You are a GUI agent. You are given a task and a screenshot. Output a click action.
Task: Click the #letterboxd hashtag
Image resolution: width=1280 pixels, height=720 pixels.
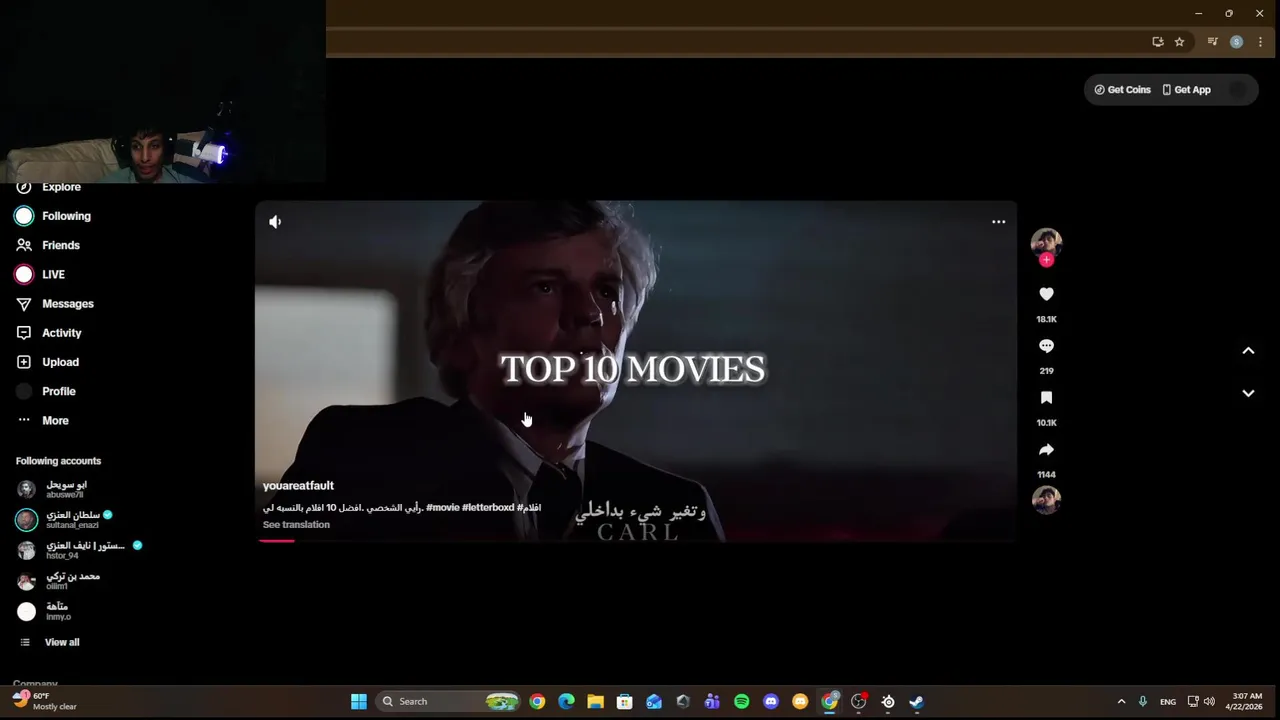pyautogui.click(x=488, y=508)
